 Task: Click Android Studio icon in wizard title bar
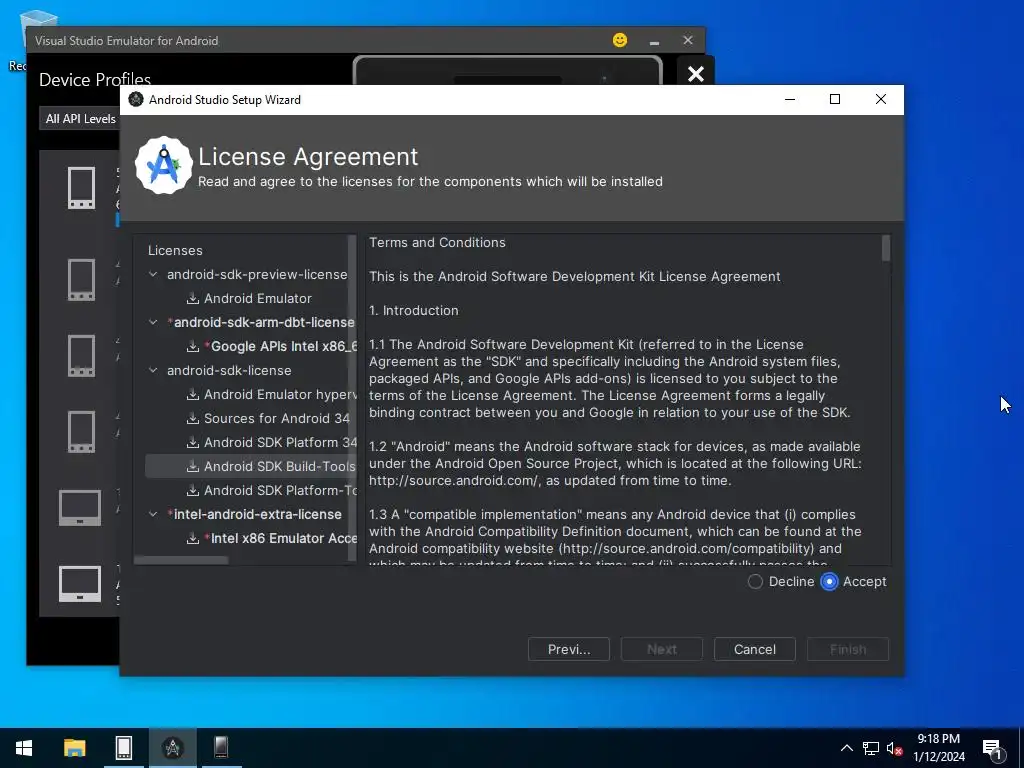pyautogui.click(x=136, y=99)
